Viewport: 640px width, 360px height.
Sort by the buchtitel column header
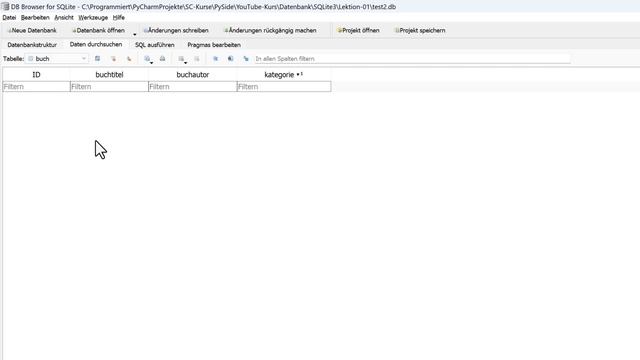point(109,75)
